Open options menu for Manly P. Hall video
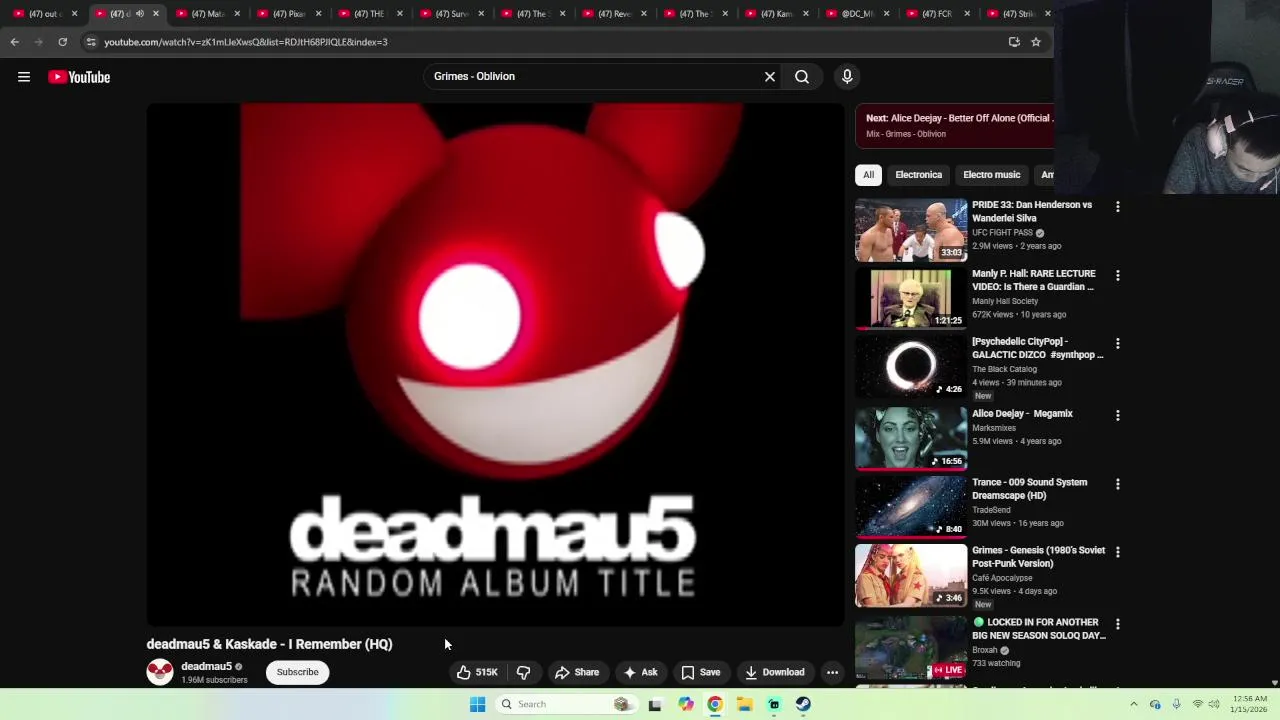 (x=1117, y=275)
